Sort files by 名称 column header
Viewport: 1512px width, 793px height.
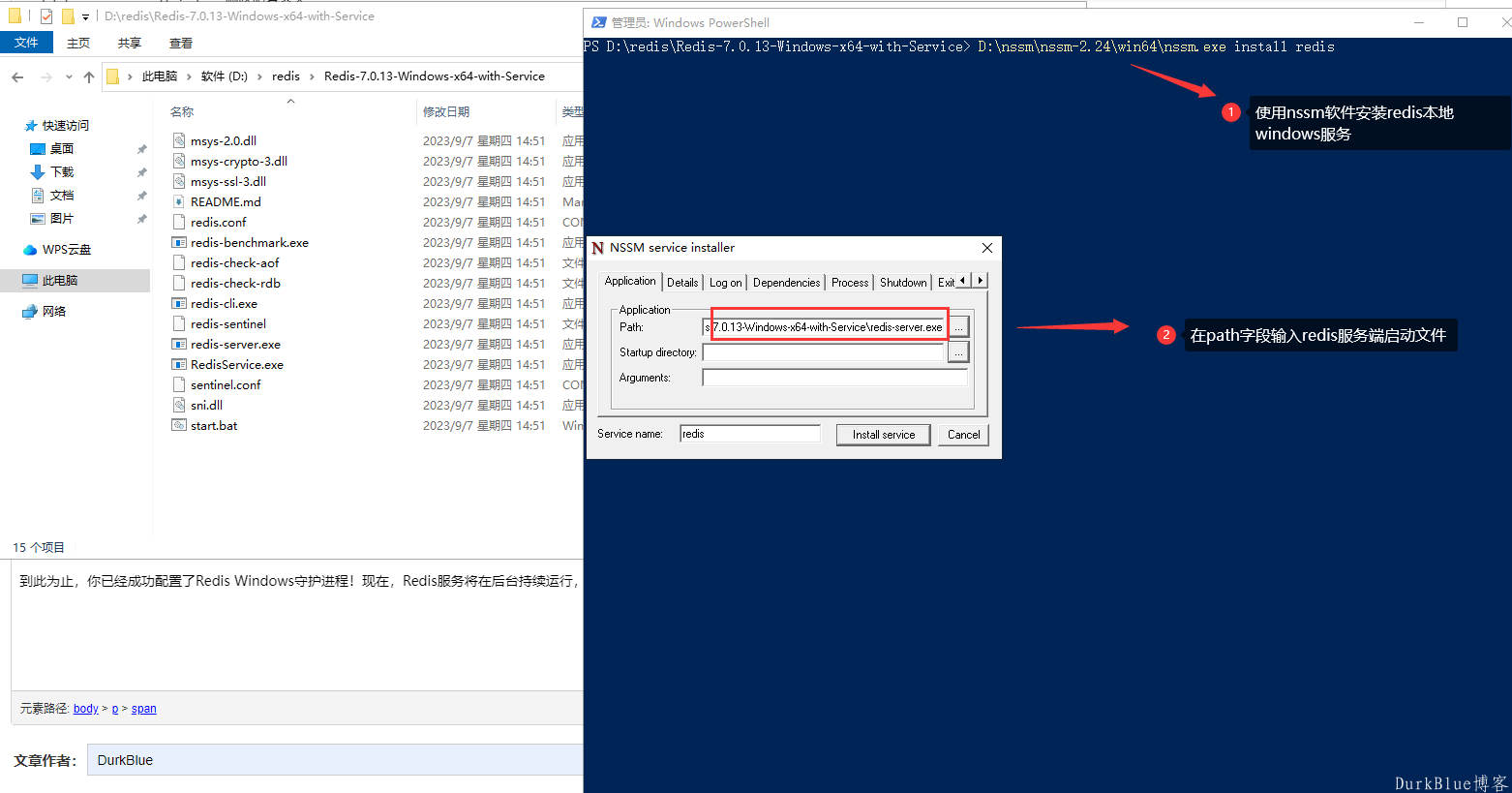[x=182, y=112]
